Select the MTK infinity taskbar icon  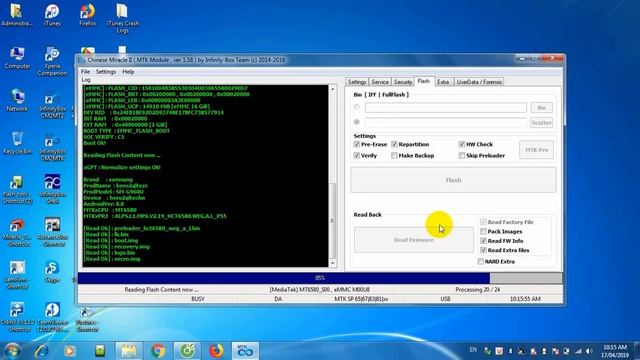click(245, 351)
